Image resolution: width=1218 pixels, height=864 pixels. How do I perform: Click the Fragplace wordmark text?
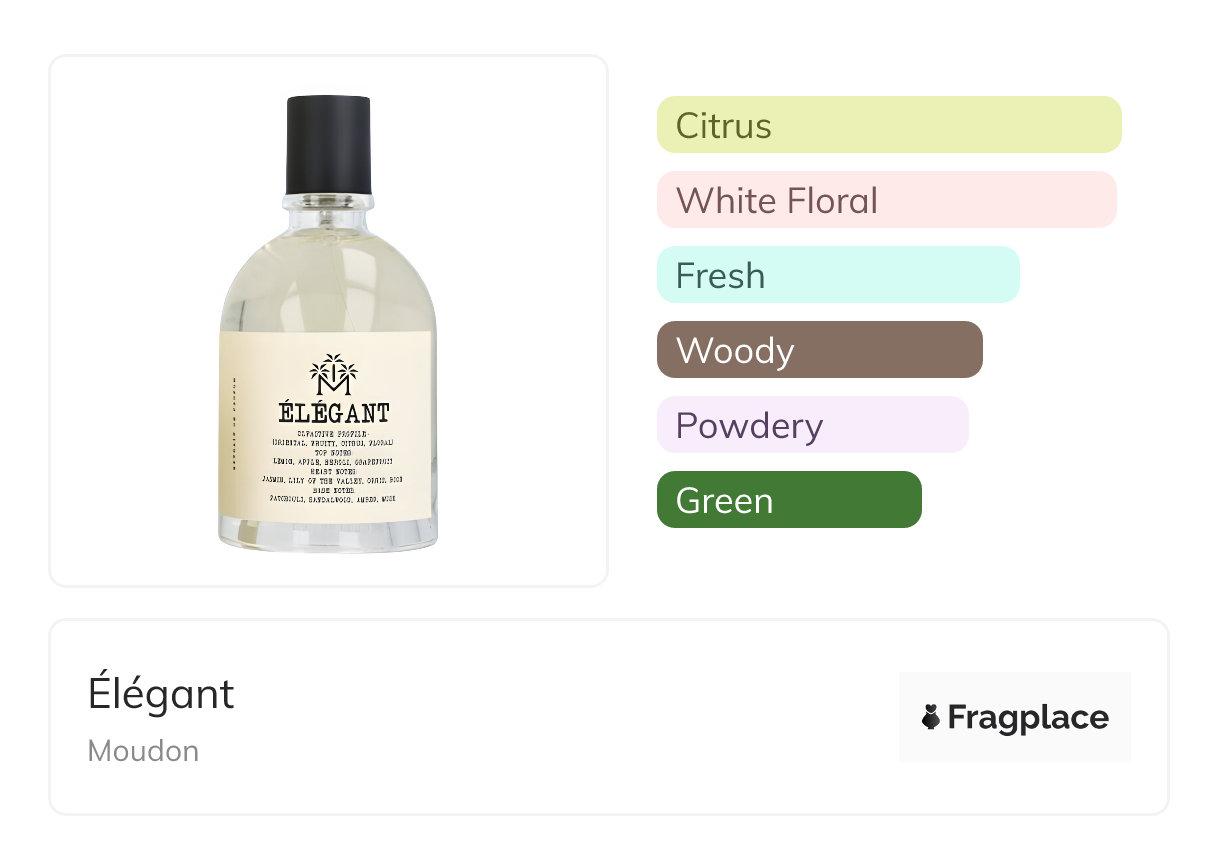1028,718
